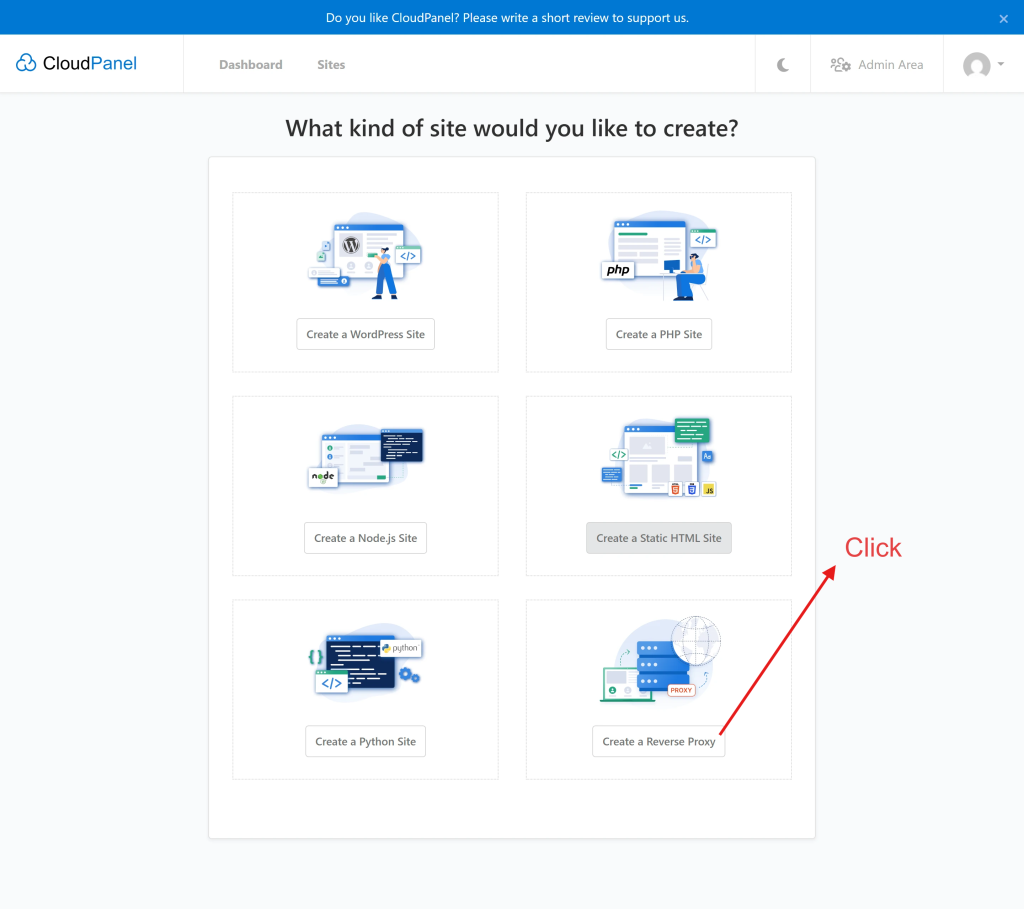Screen dimensions: 1024x909
Task: Close the blue review banner
Action: 1004,18
